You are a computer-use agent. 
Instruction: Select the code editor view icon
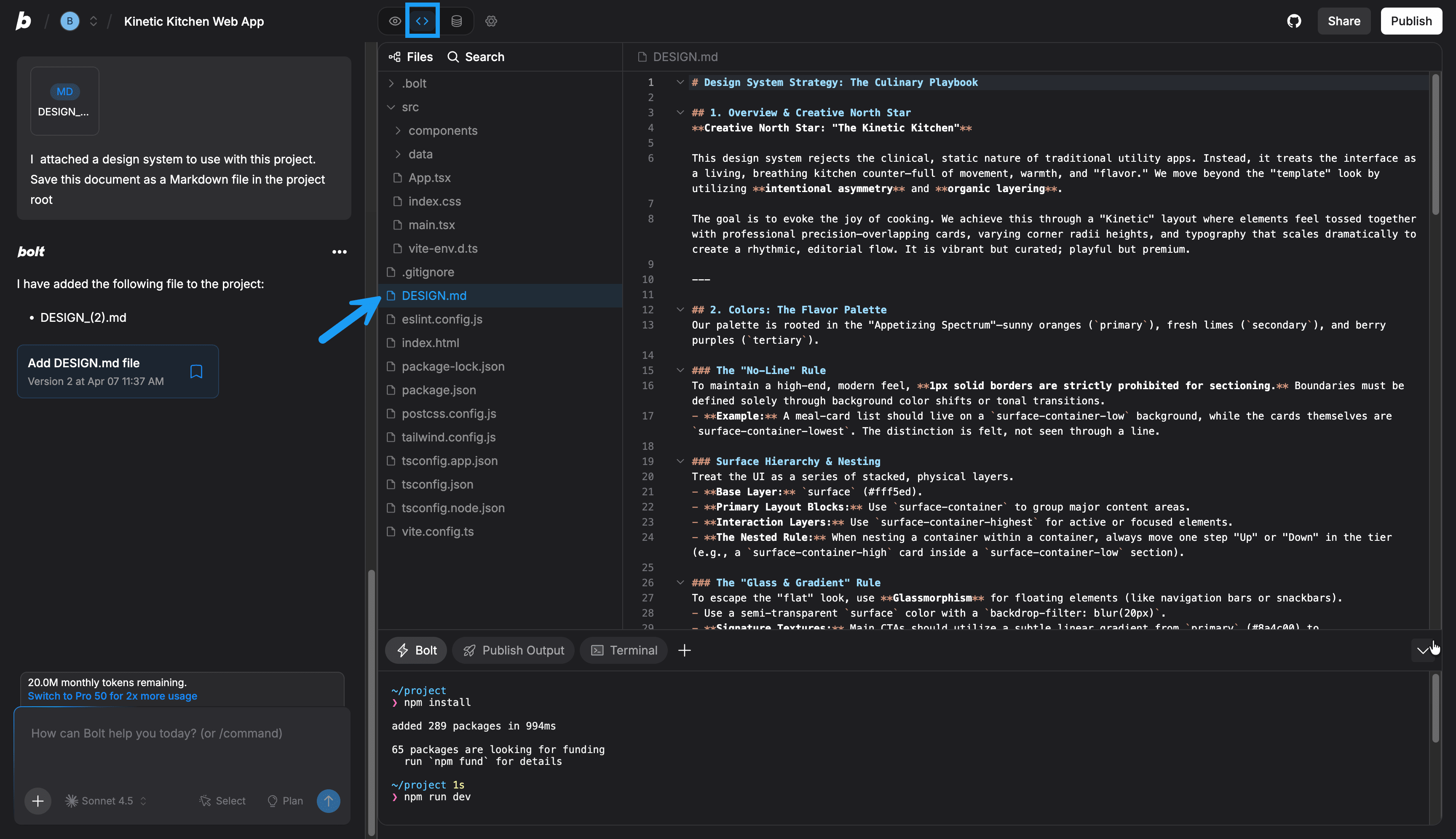422,21
